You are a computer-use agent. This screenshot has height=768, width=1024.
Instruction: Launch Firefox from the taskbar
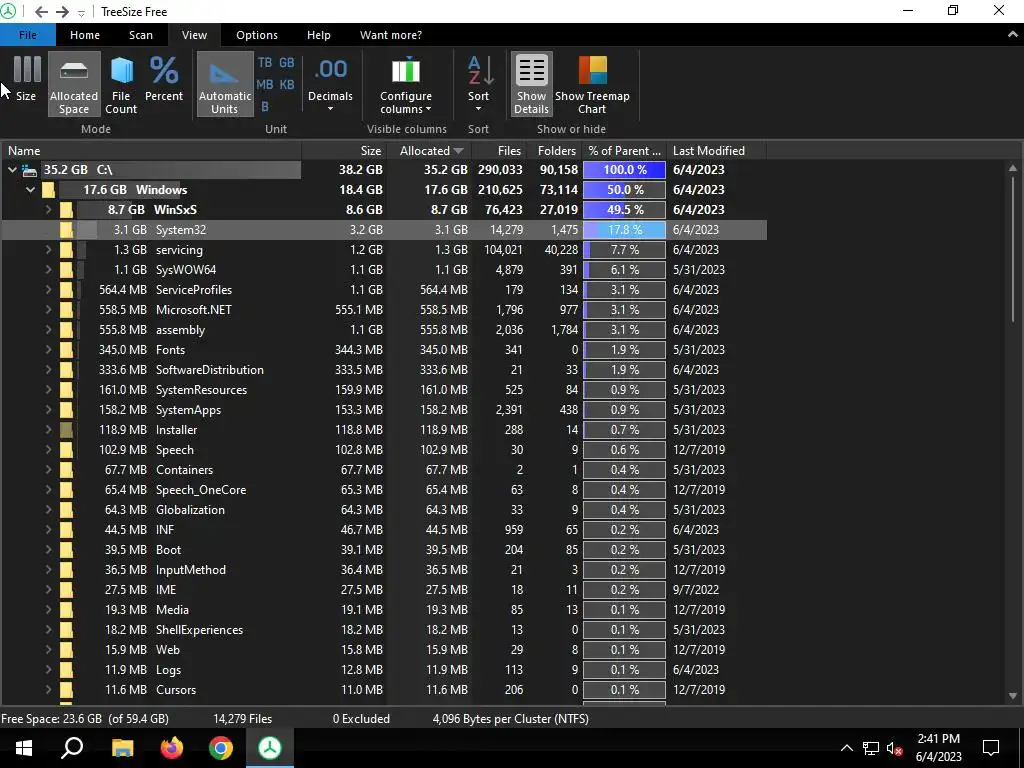[x=172, y=748]
